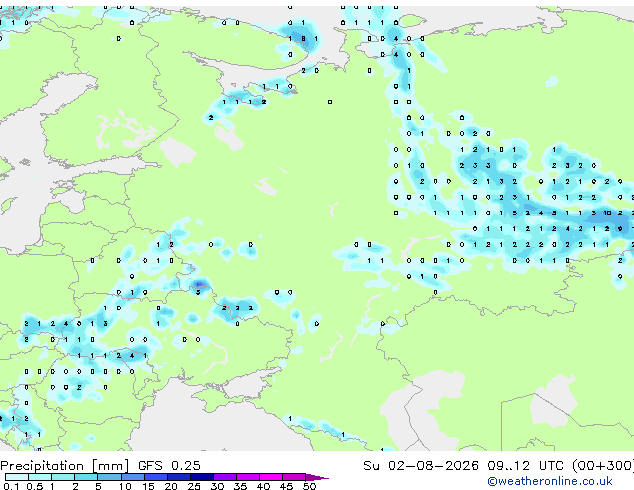
Task: Click the legend number "50"
Action: coord(309,486)
